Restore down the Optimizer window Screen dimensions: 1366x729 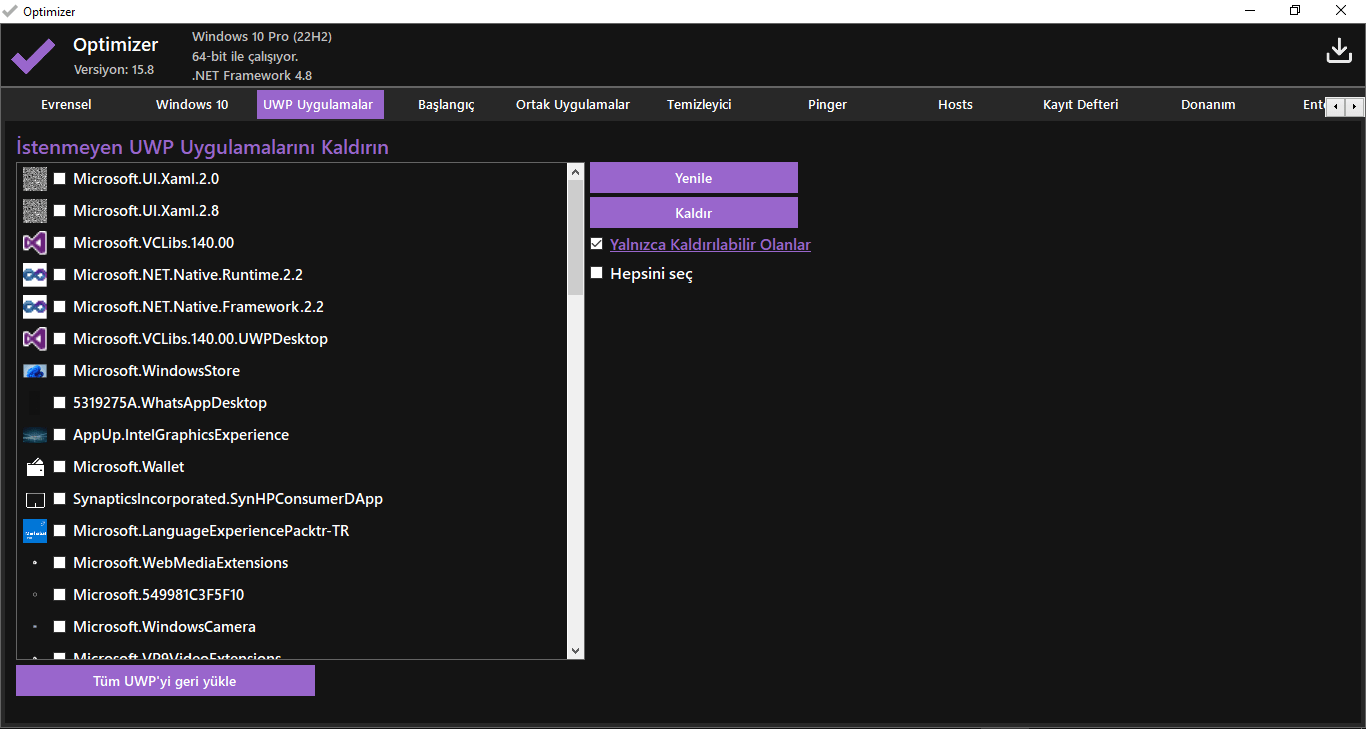click(x=1295, y=11)
